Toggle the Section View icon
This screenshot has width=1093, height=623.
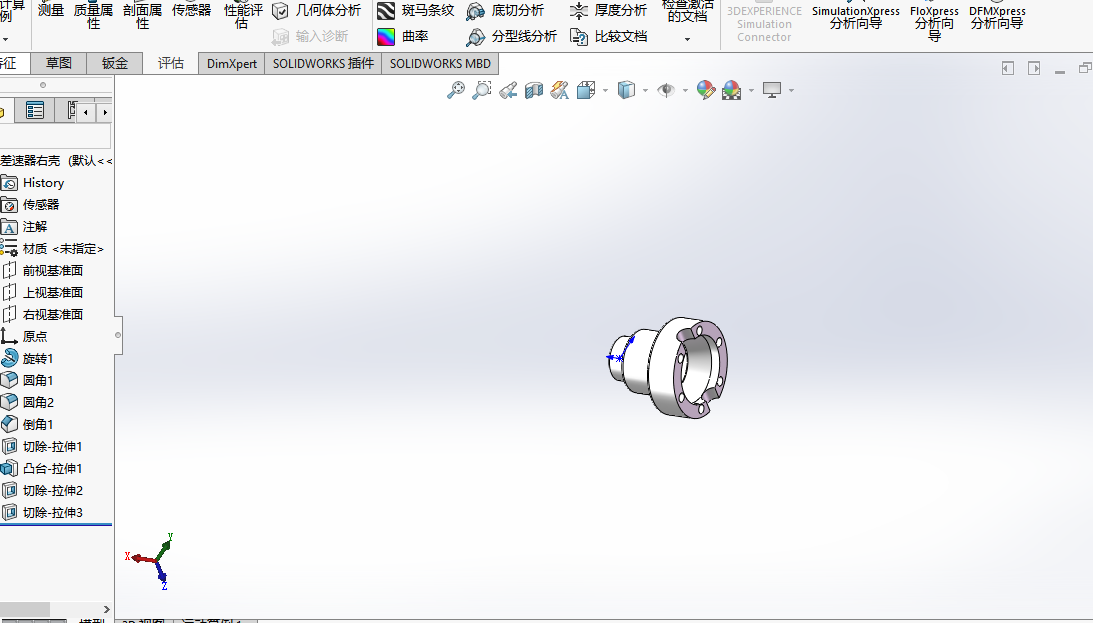(534, 90)
